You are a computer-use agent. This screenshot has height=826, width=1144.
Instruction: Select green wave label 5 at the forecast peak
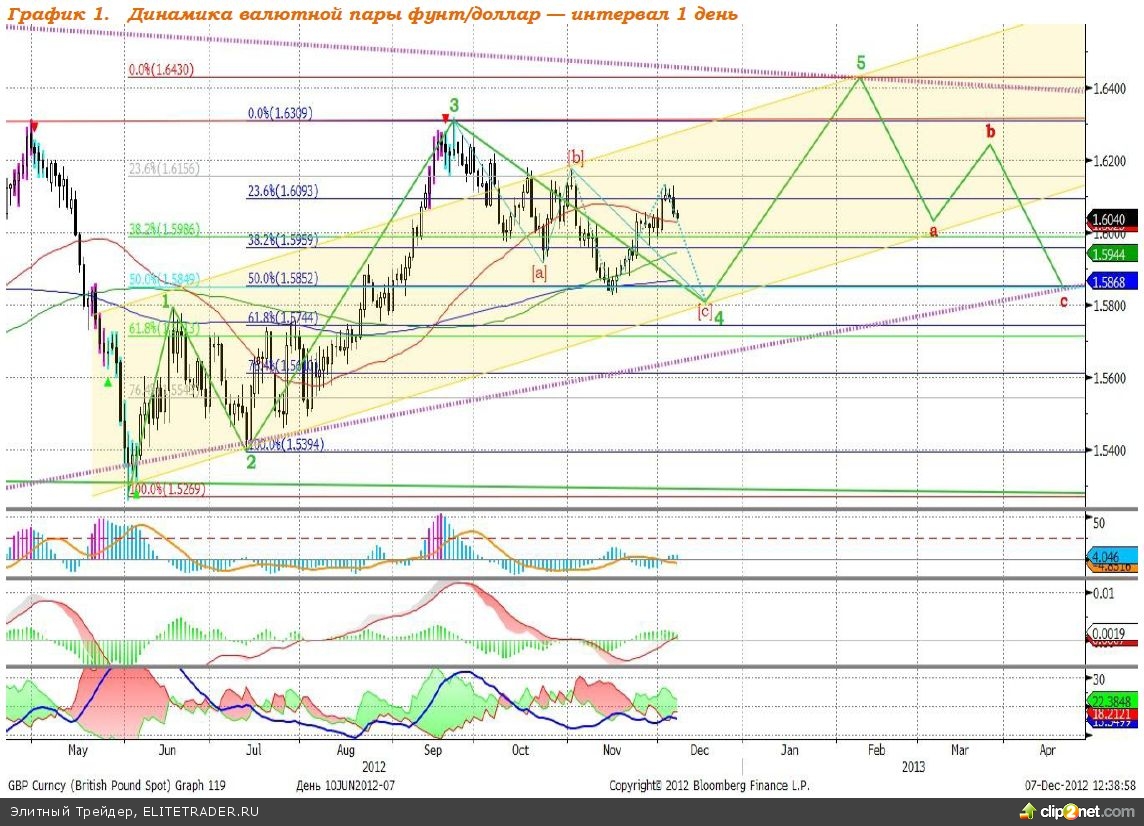861,63
